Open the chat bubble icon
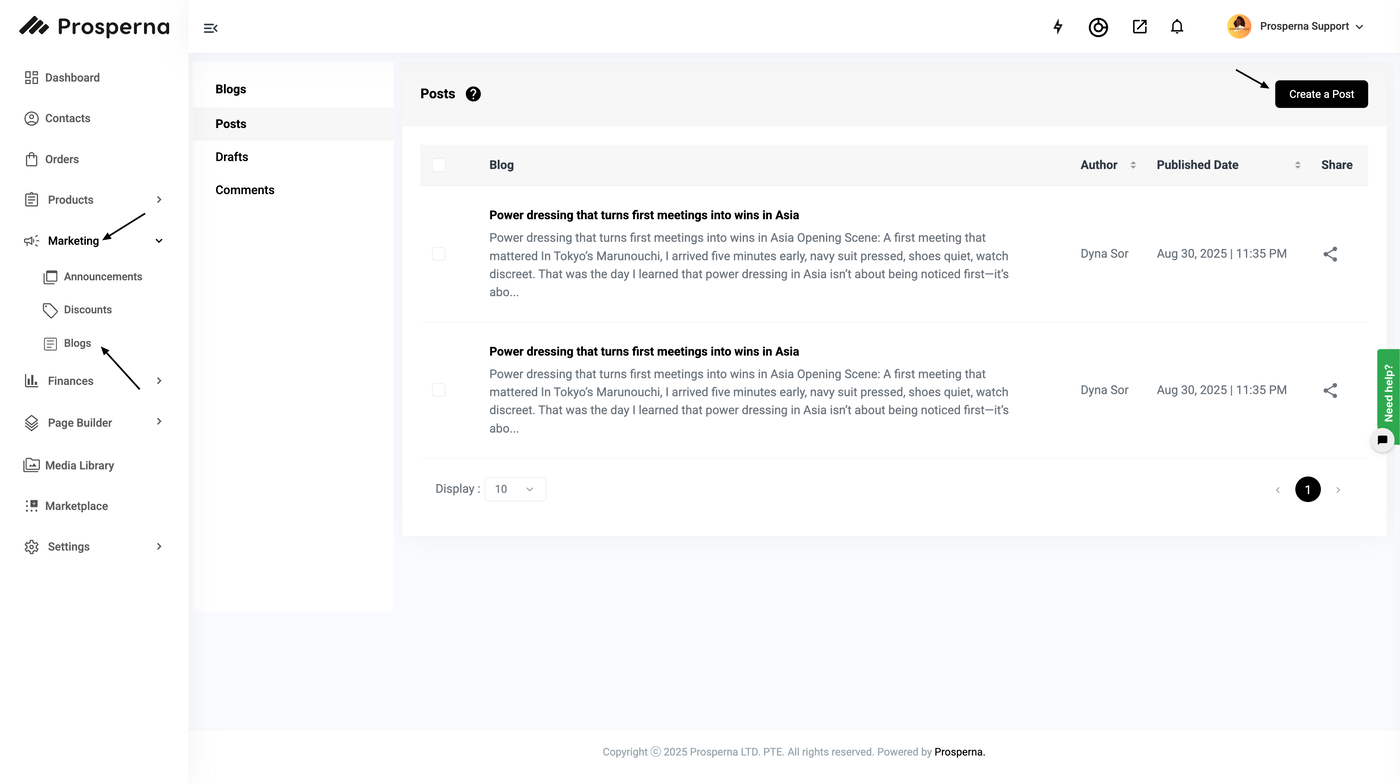1400x784 pixels. (1382, 440)
